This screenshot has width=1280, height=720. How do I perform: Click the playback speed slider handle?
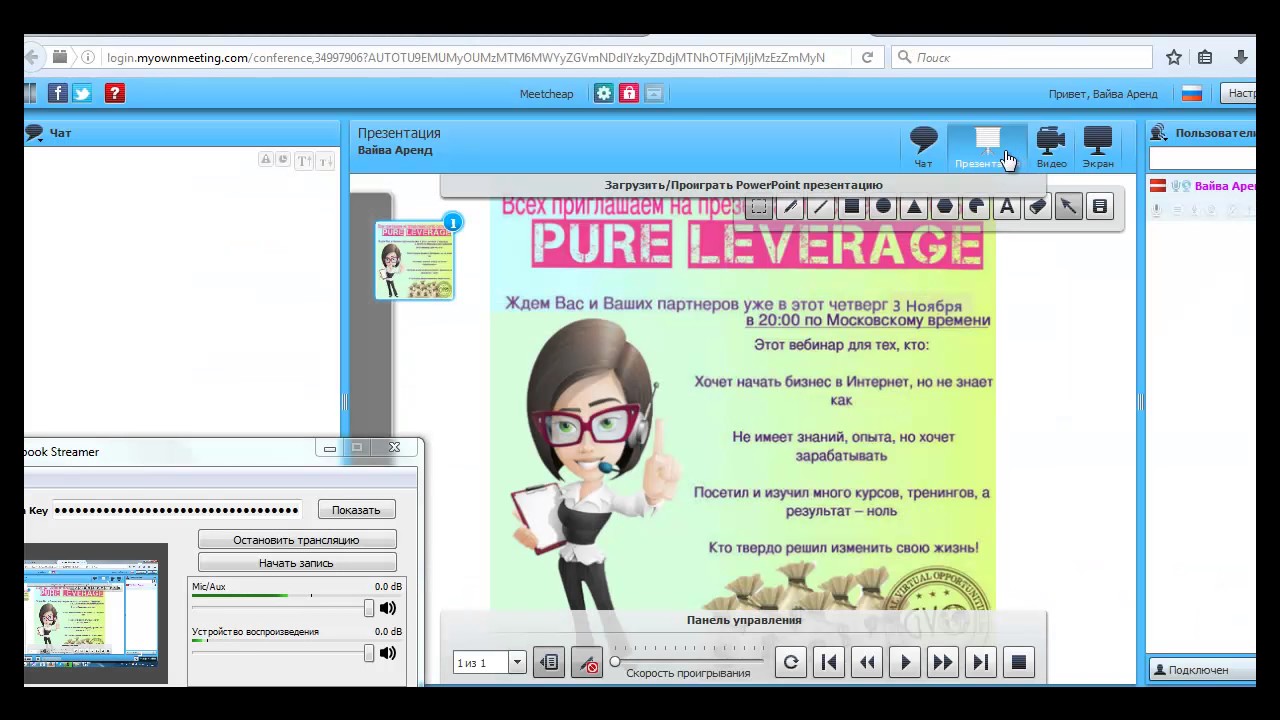coord(615,661)
